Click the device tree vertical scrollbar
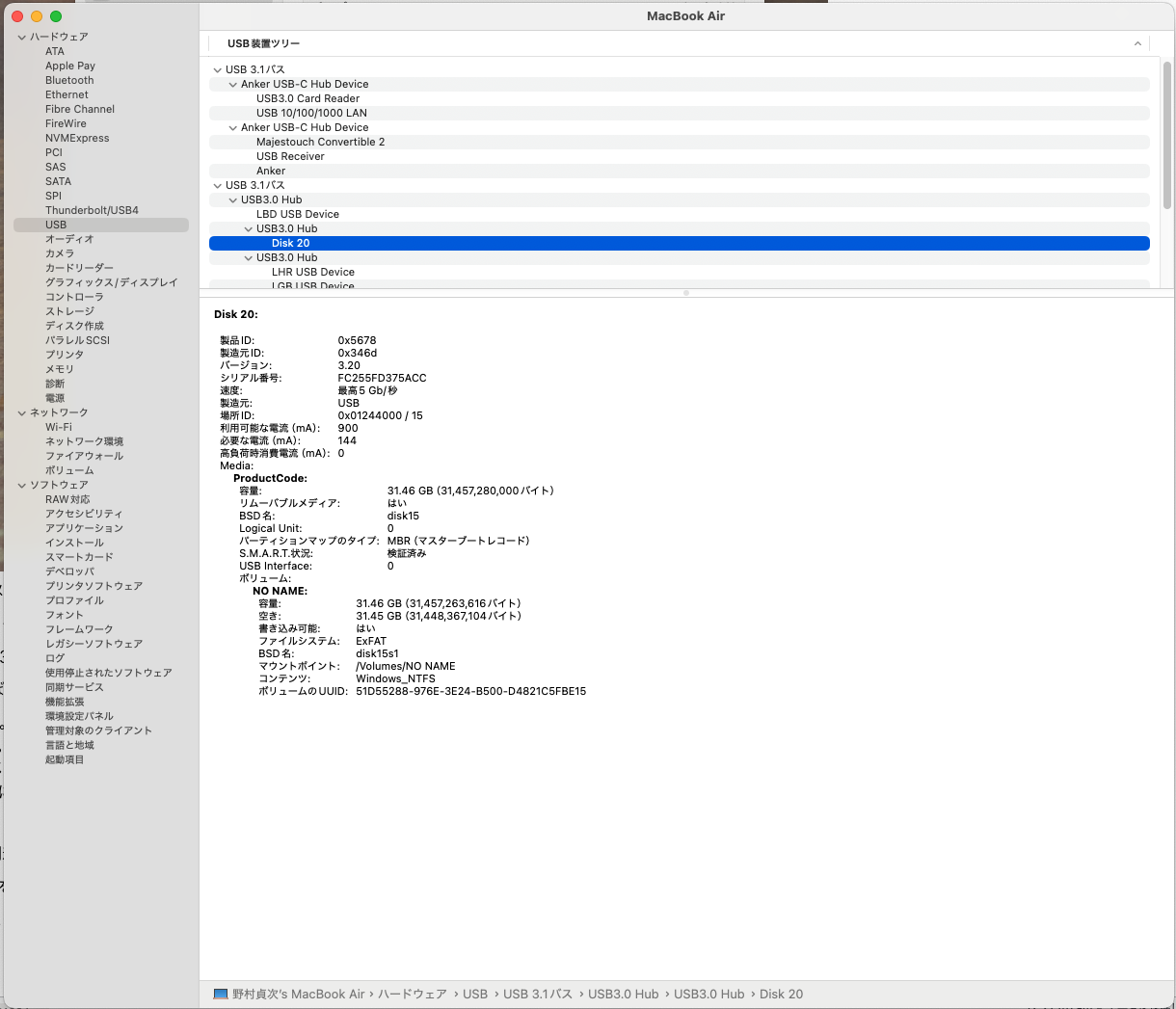The height and width of the screenshot is (1009, 1176). [1166, 135]
